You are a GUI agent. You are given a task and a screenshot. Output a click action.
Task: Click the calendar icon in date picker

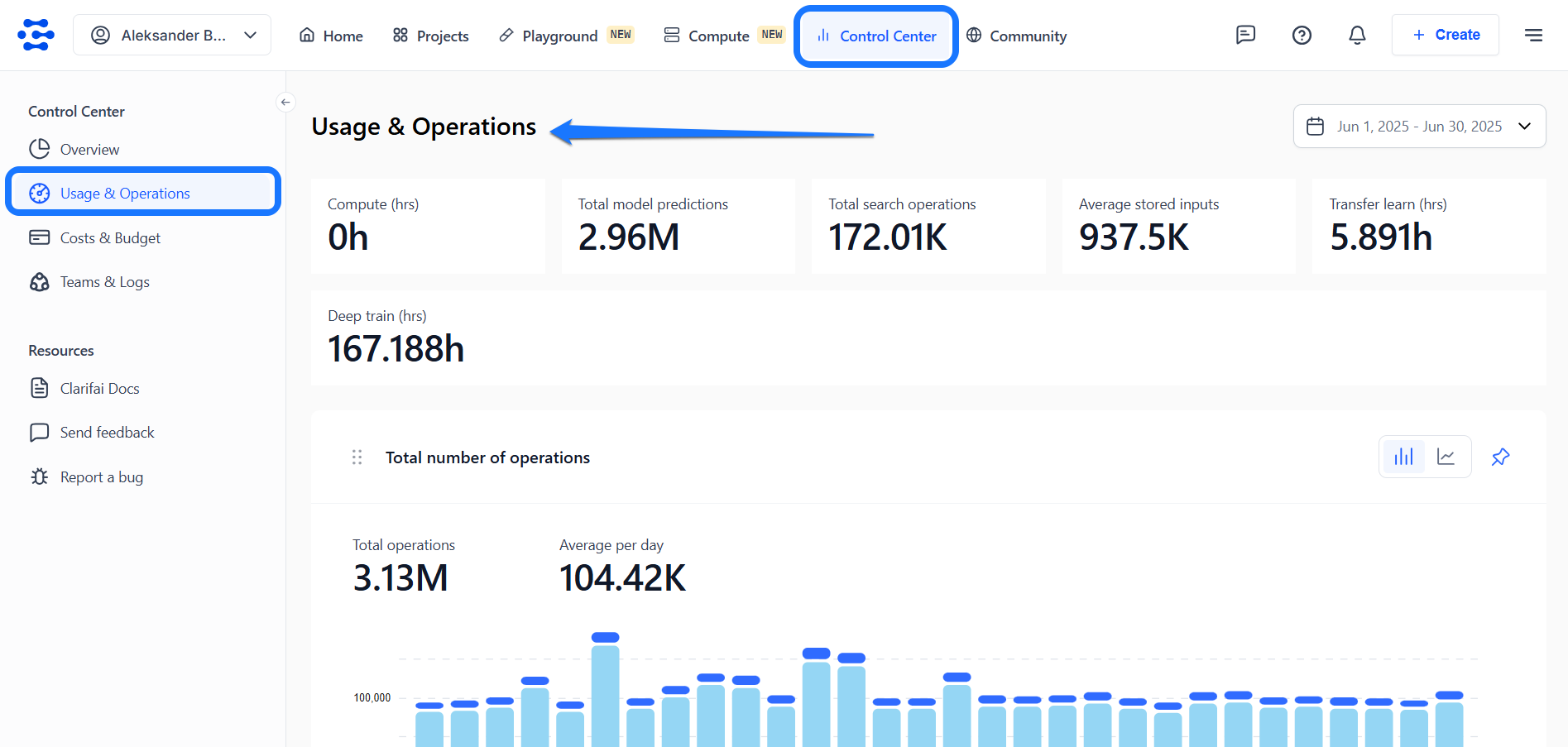[x=1315, y=127]
